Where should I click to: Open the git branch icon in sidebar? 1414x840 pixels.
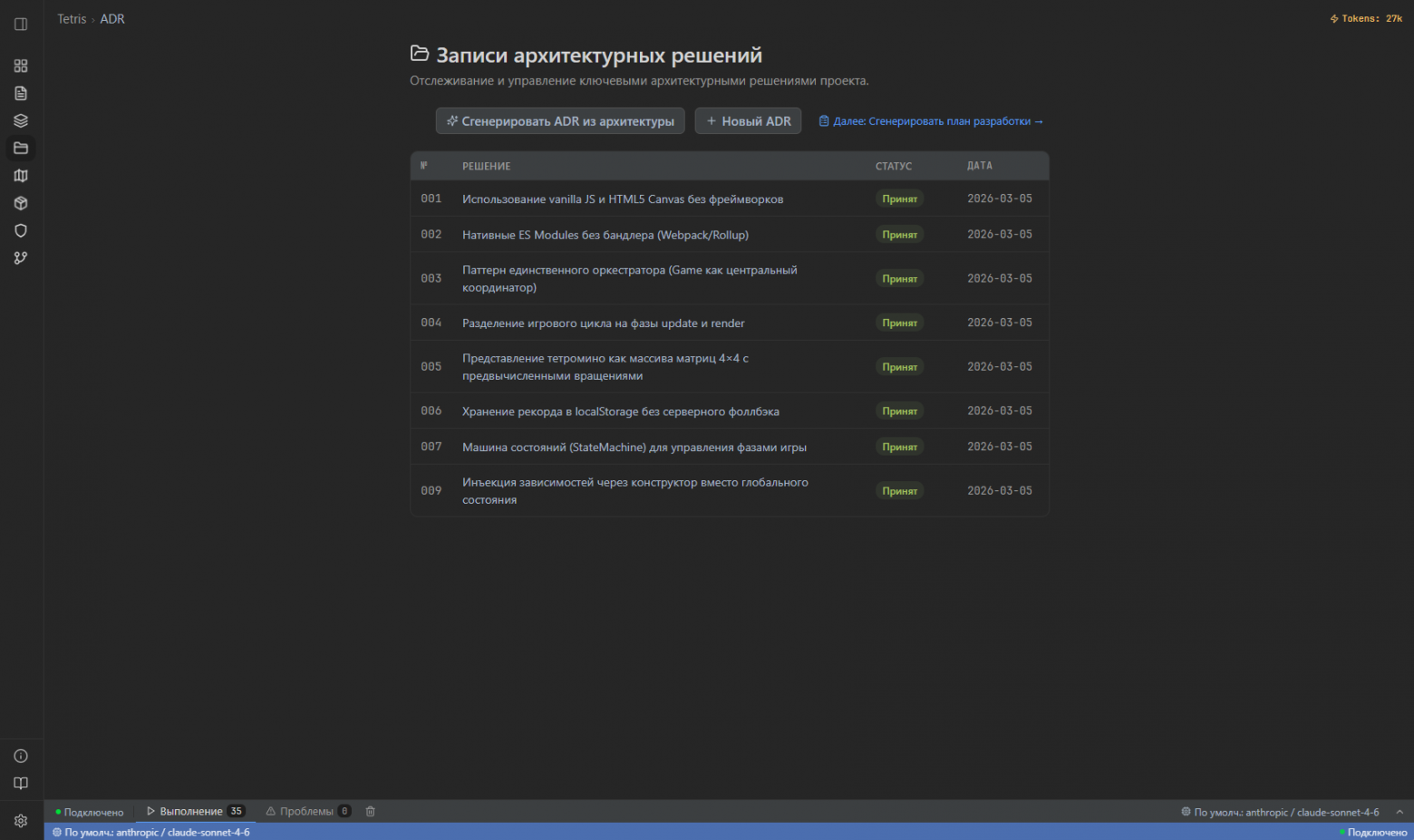21,258
